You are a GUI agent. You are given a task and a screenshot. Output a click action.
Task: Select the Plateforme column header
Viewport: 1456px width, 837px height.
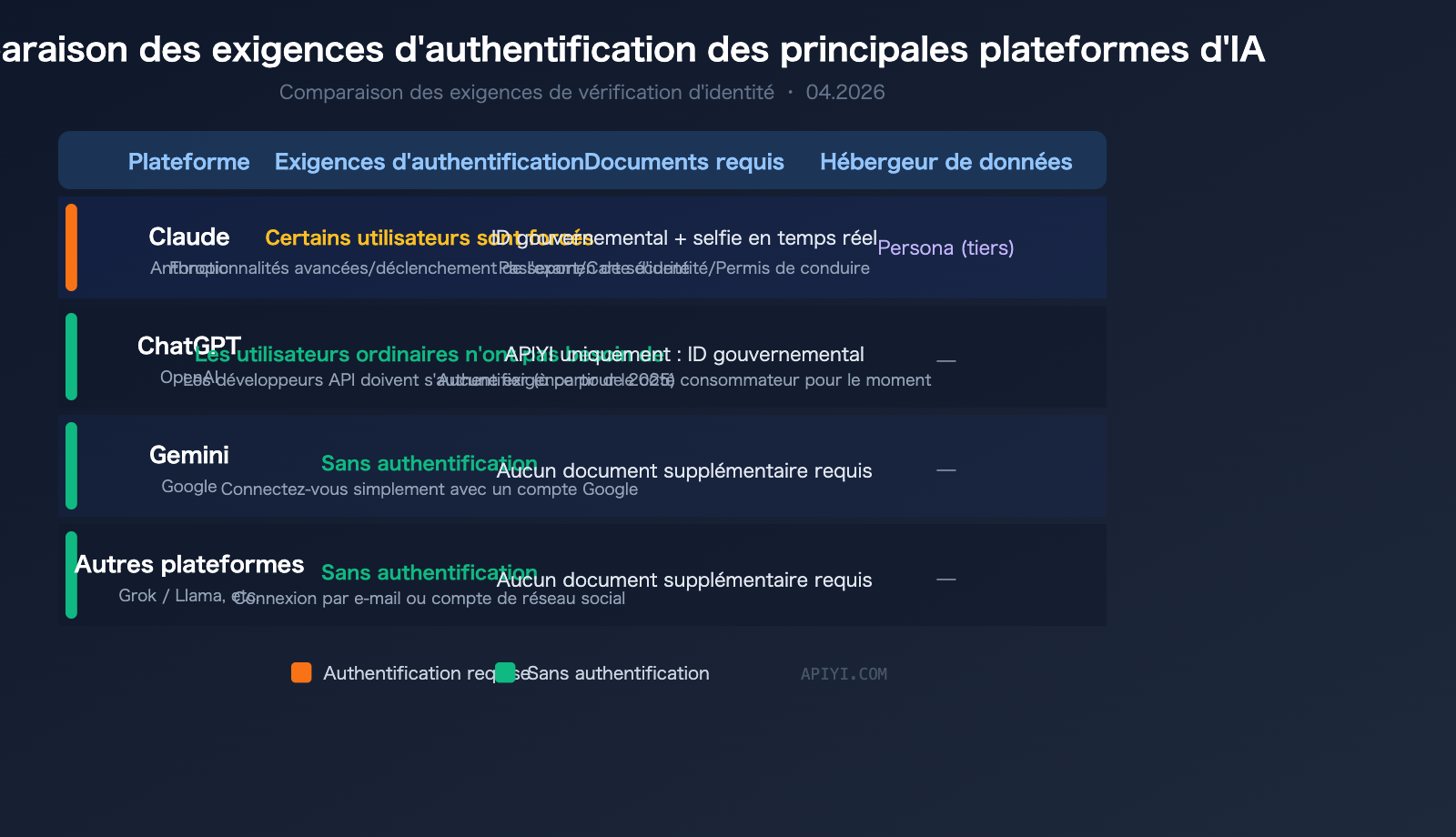click(x=188, y=162)
